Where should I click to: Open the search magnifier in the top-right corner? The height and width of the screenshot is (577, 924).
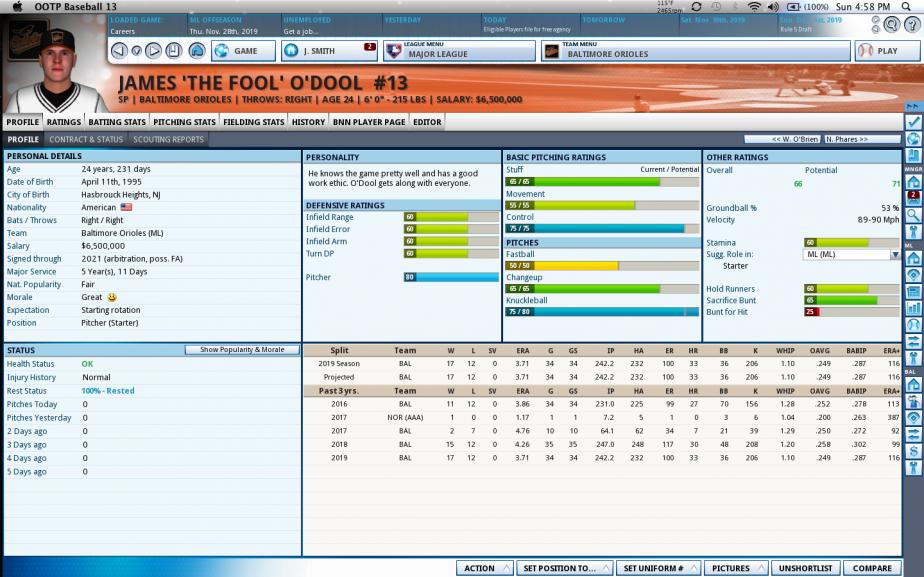890,24
